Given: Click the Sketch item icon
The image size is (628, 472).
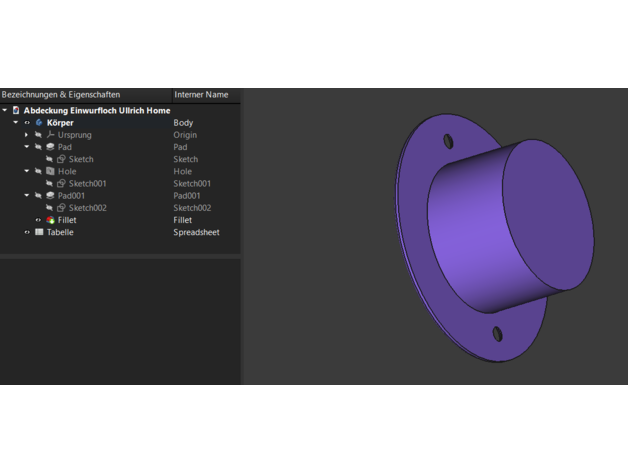Looking at the screenshot, I should click(x=61, y=159).
